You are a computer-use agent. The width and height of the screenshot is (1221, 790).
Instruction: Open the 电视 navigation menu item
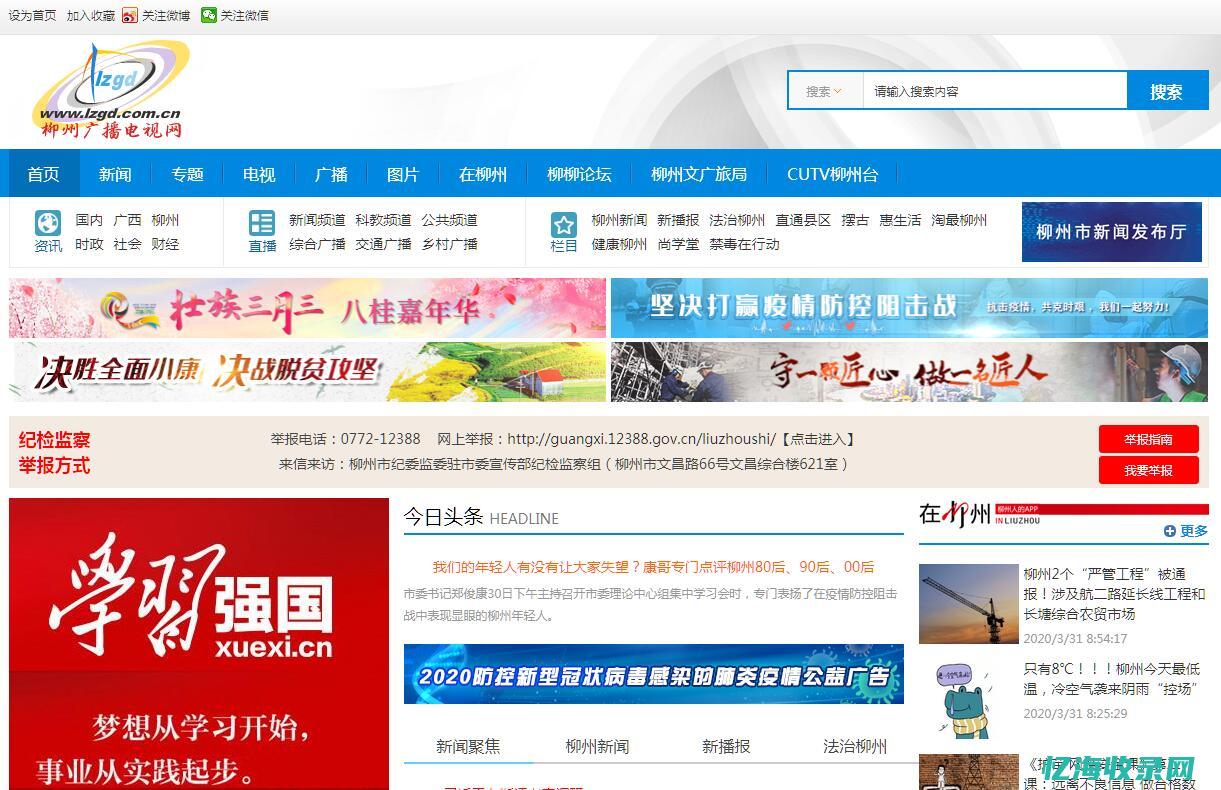258,173
